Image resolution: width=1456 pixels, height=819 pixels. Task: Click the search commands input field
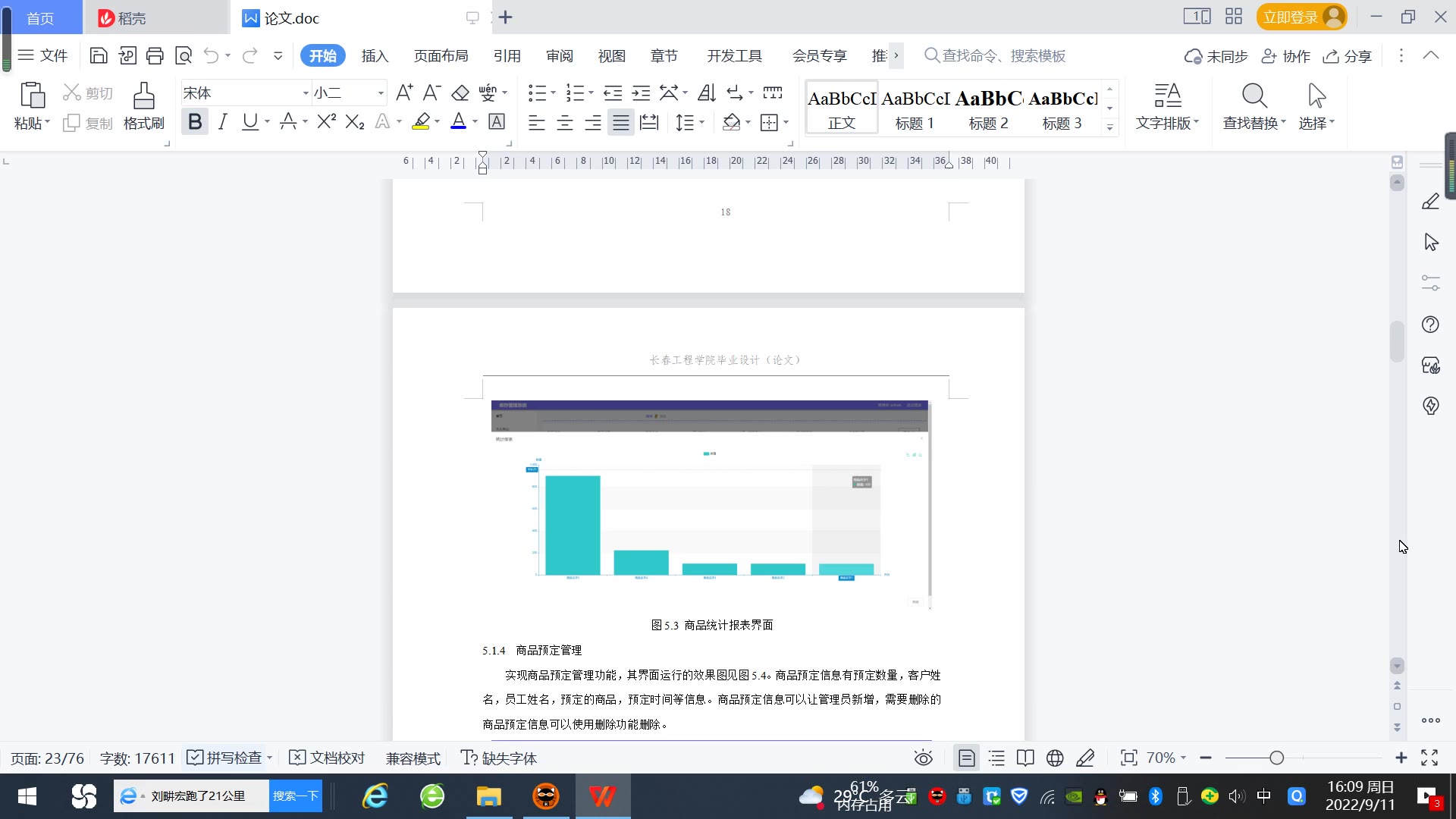[1003, 56]
